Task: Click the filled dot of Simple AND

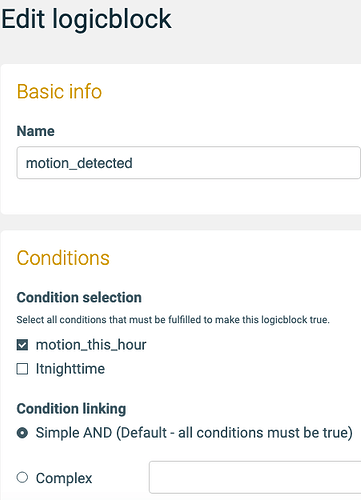Action: point(22,433)
